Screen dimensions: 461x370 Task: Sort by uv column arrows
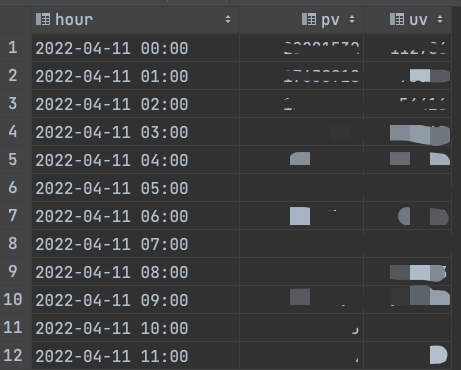pyautogui.click(x=440, y=19)
